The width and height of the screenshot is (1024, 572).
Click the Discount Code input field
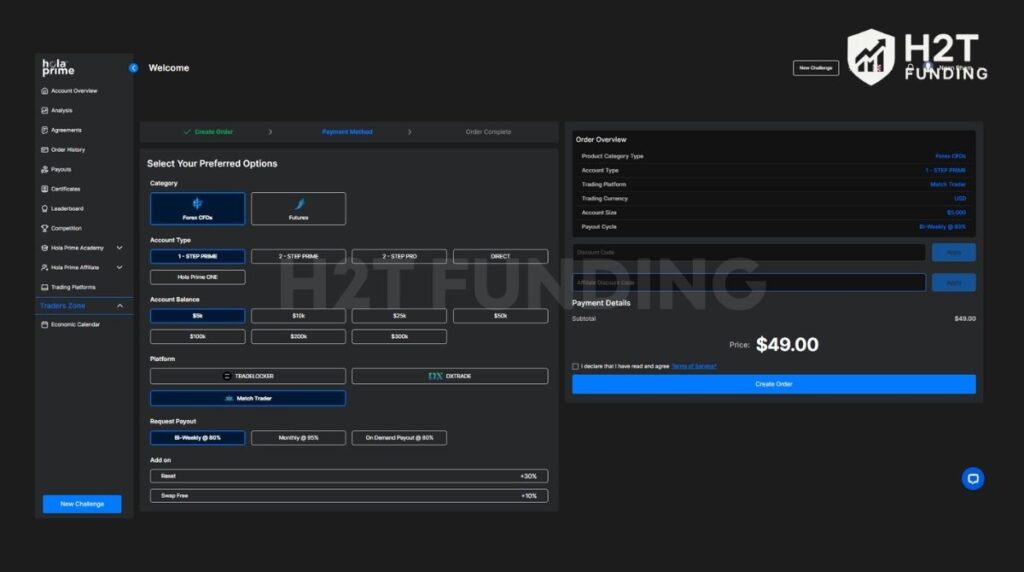tap(749, 252)
